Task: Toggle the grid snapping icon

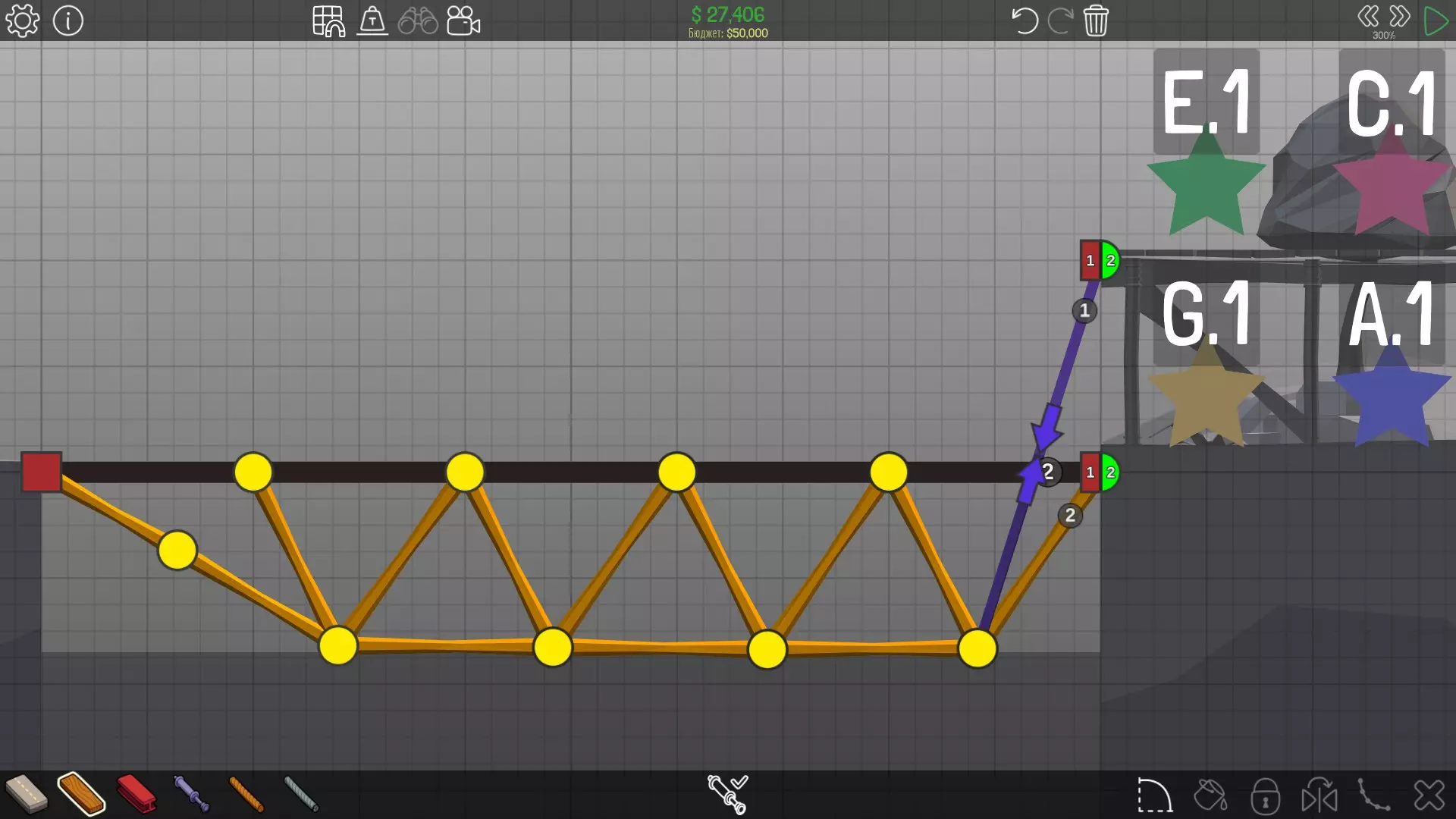Action: click(328, 20)
